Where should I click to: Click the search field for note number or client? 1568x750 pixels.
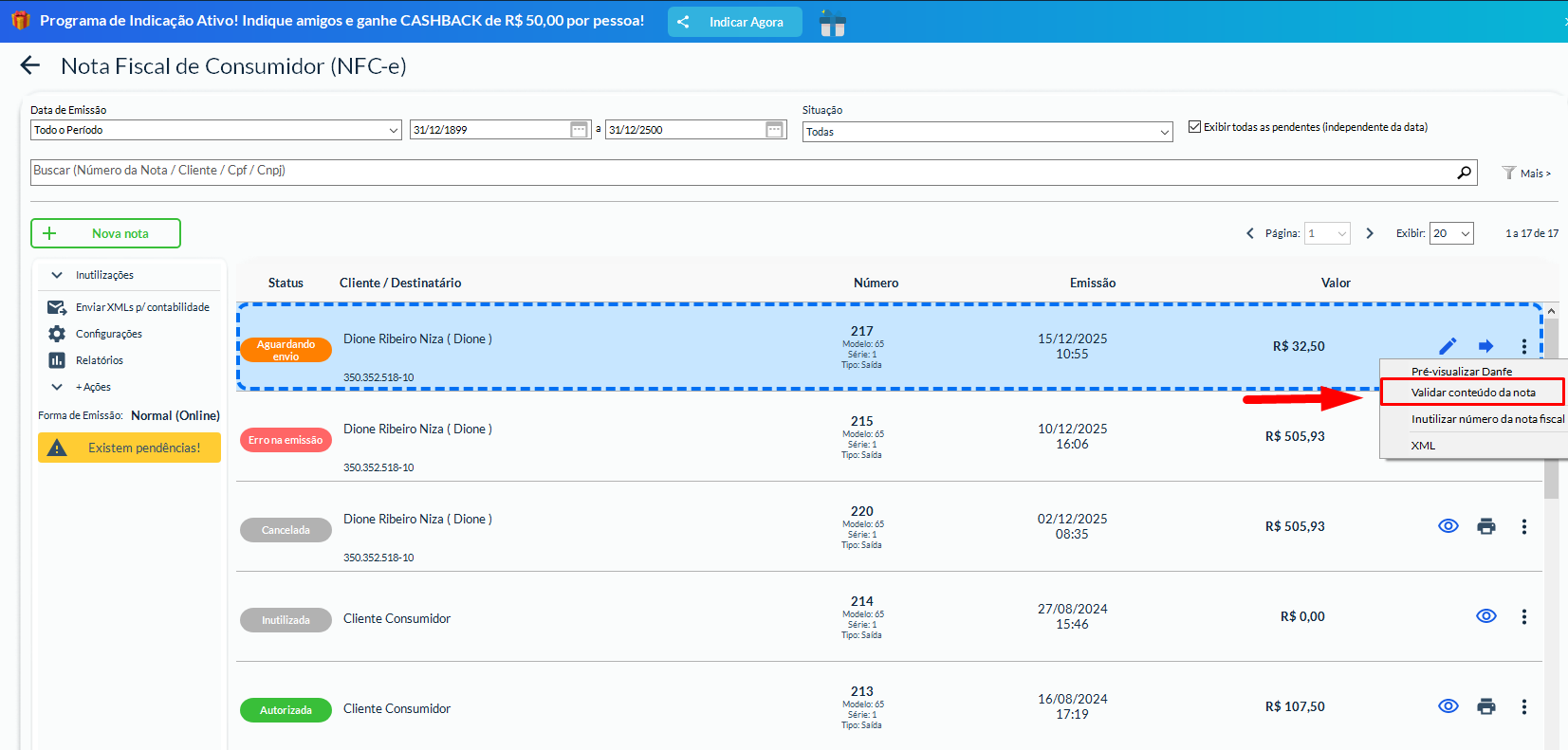click(740, 172)
